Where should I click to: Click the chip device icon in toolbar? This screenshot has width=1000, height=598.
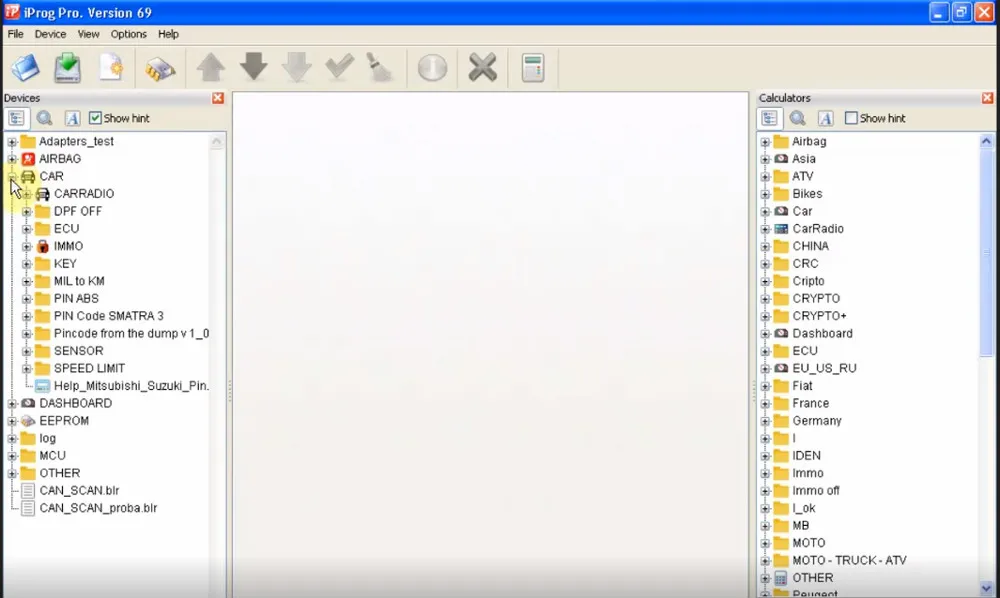click(159, 68)
